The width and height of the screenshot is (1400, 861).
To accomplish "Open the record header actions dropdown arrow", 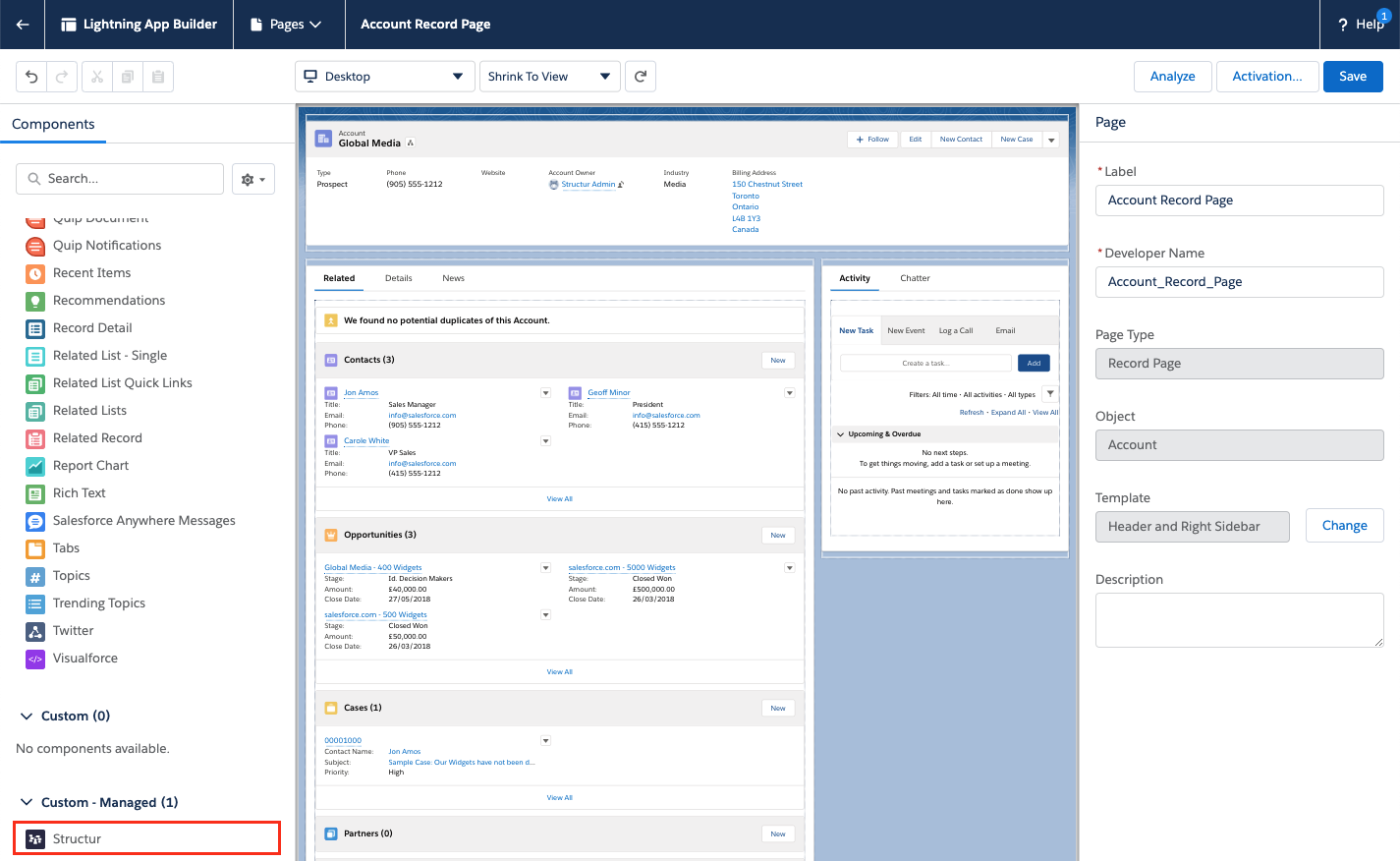I will point(1051,140).
